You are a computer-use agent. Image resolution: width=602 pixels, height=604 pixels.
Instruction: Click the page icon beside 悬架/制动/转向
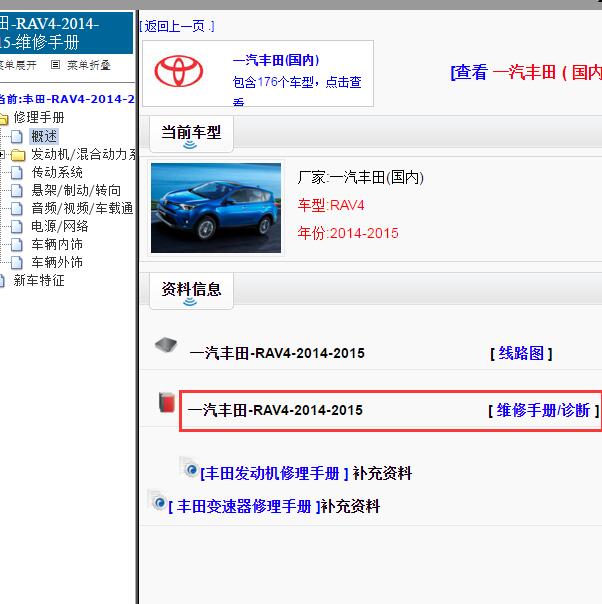pos(17,190)
